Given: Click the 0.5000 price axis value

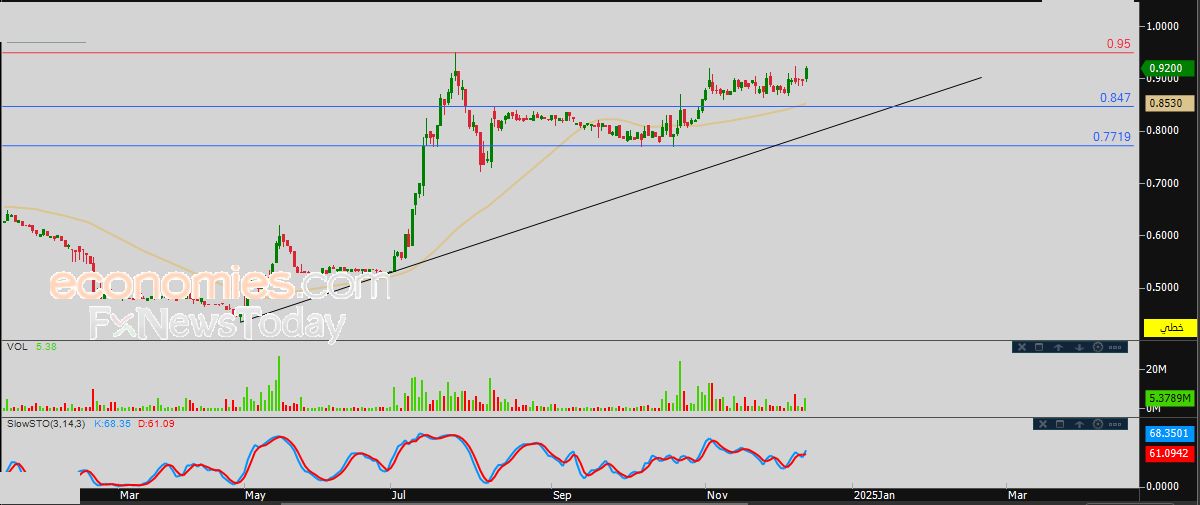Looking at the screenshot, I should pyautogui.click(x=1164, y=287).
